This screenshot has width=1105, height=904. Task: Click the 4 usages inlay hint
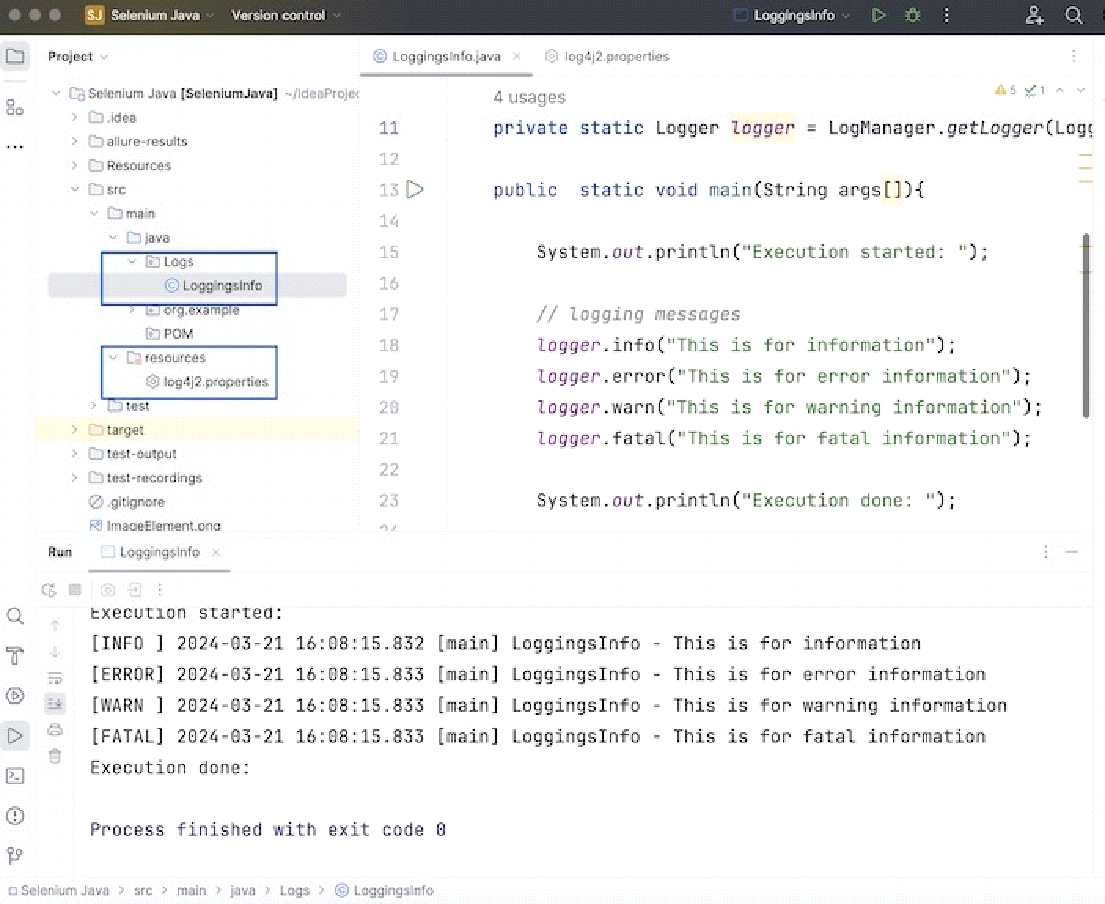point(529,97)
